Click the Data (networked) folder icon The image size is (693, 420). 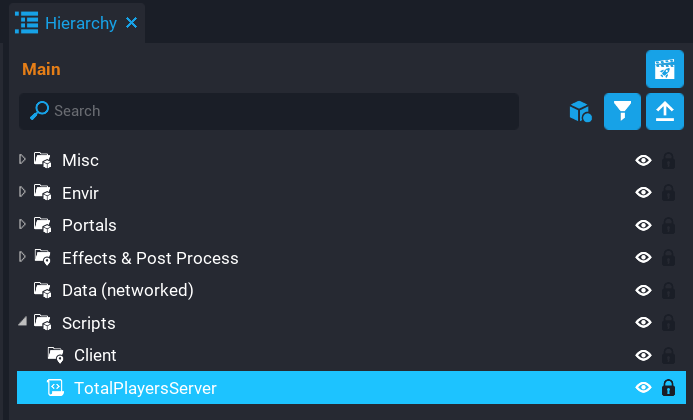(x=43, y=290)
